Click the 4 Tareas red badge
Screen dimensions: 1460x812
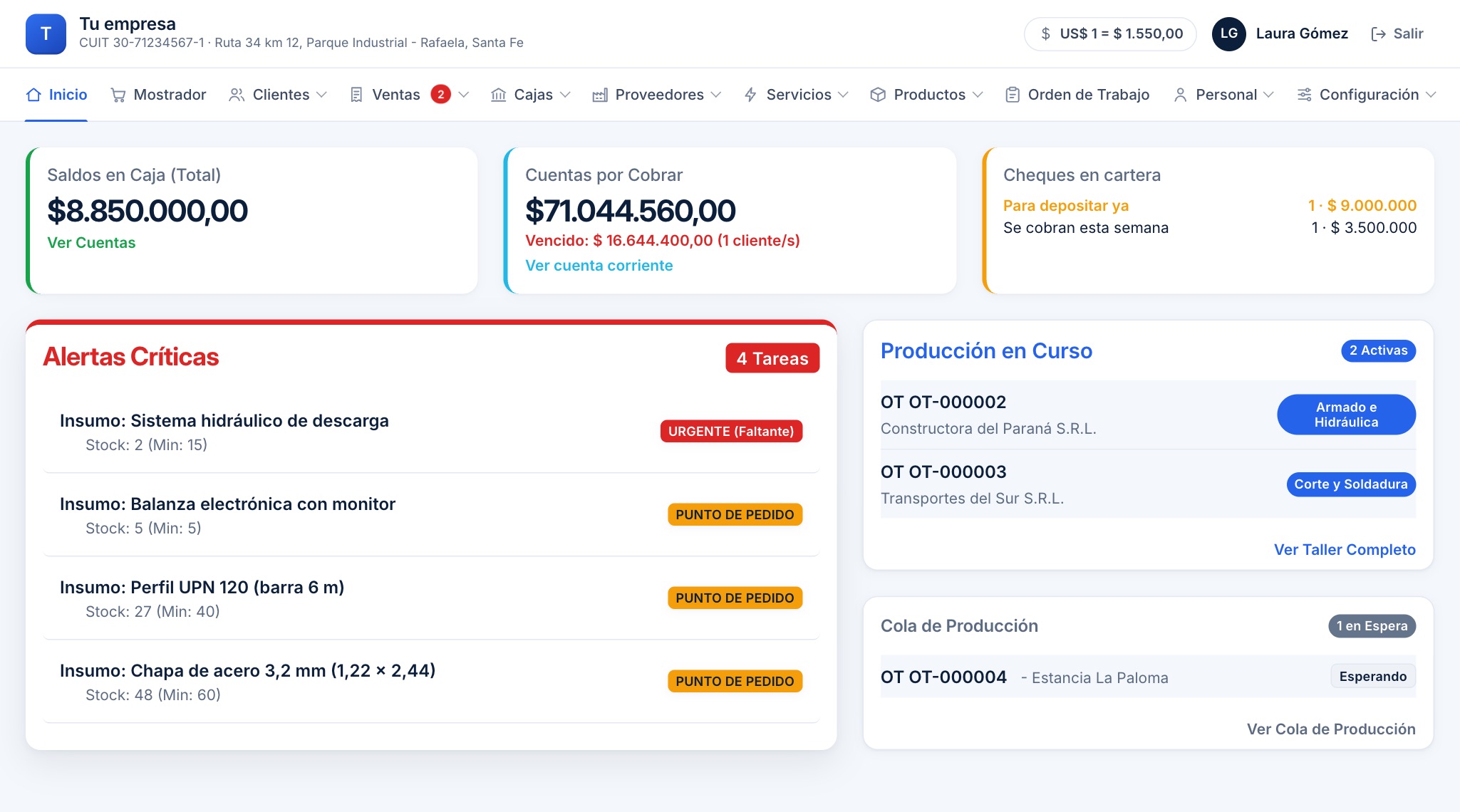click(772, 358)
